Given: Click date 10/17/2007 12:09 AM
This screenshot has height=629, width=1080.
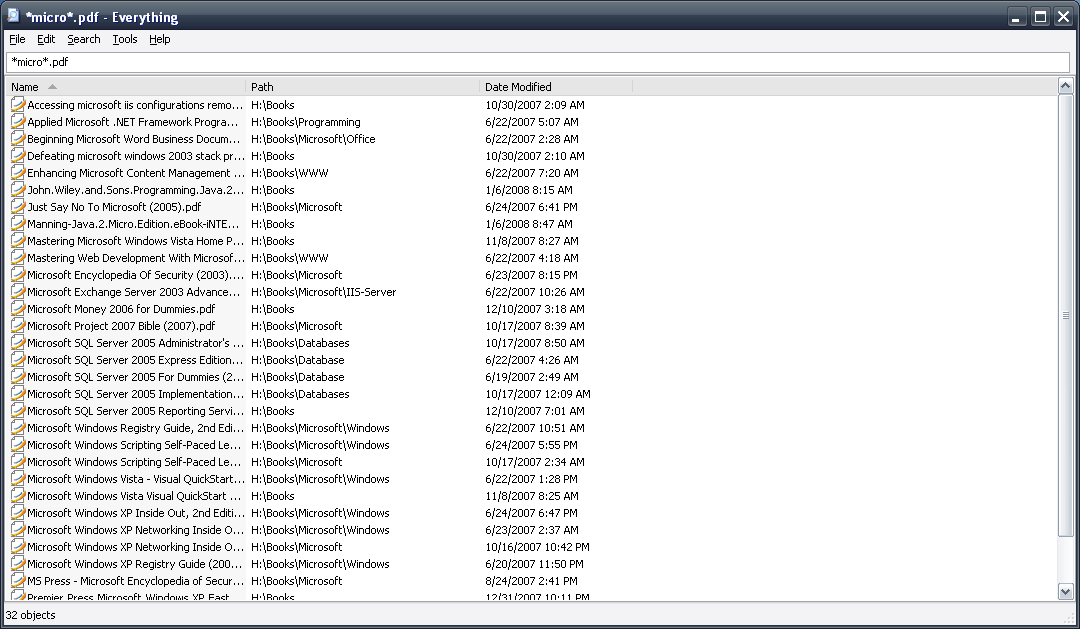Looking at the screenshot, I should click(538, 393).
